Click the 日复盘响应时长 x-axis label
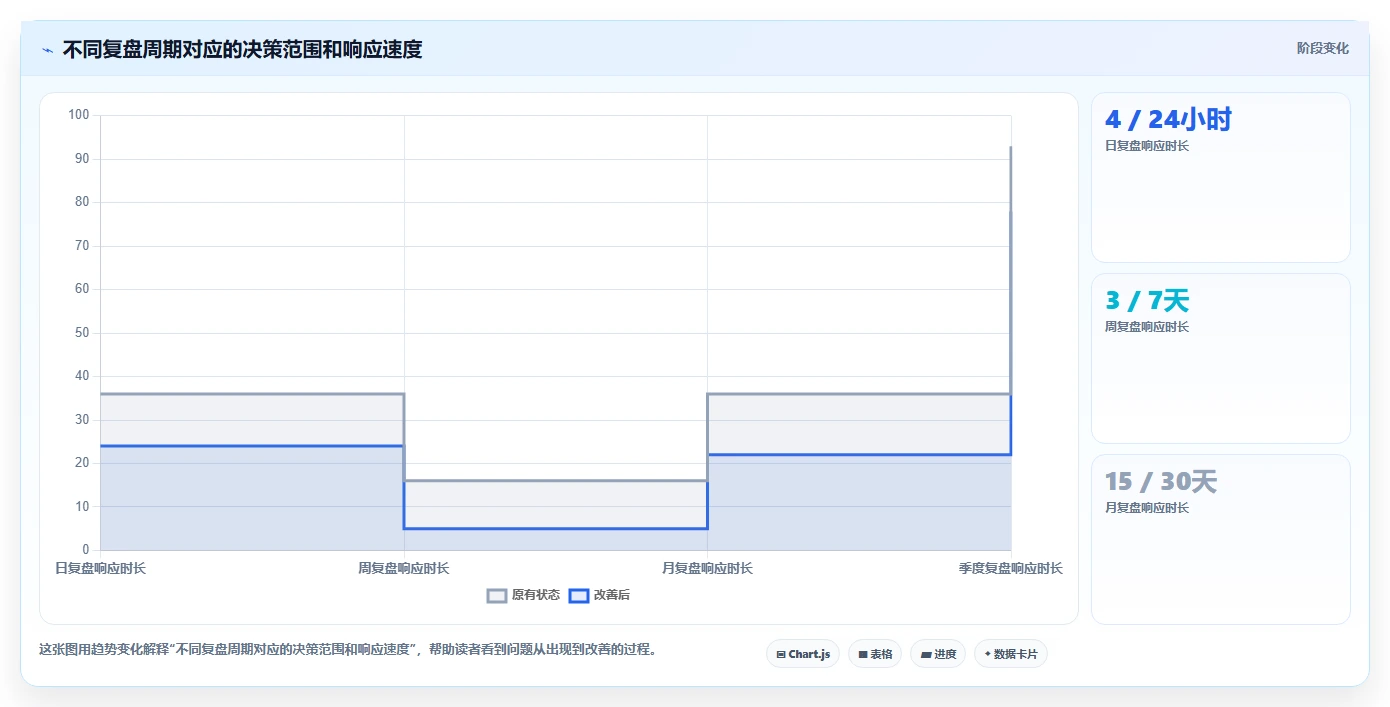1390x707 pixels. coord(100,568)
